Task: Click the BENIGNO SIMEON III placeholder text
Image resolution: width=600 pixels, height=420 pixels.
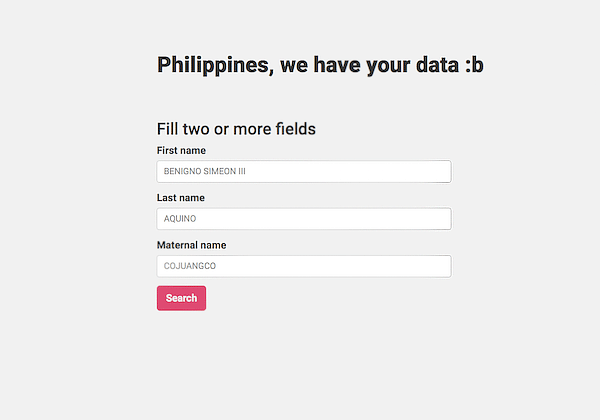Action: pyautogui.click(x=204, y=172)
